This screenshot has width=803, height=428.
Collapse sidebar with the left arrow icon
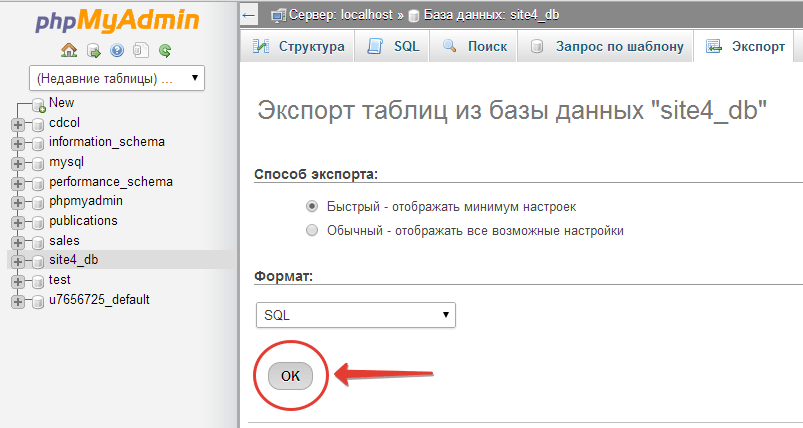click(250, 15)
